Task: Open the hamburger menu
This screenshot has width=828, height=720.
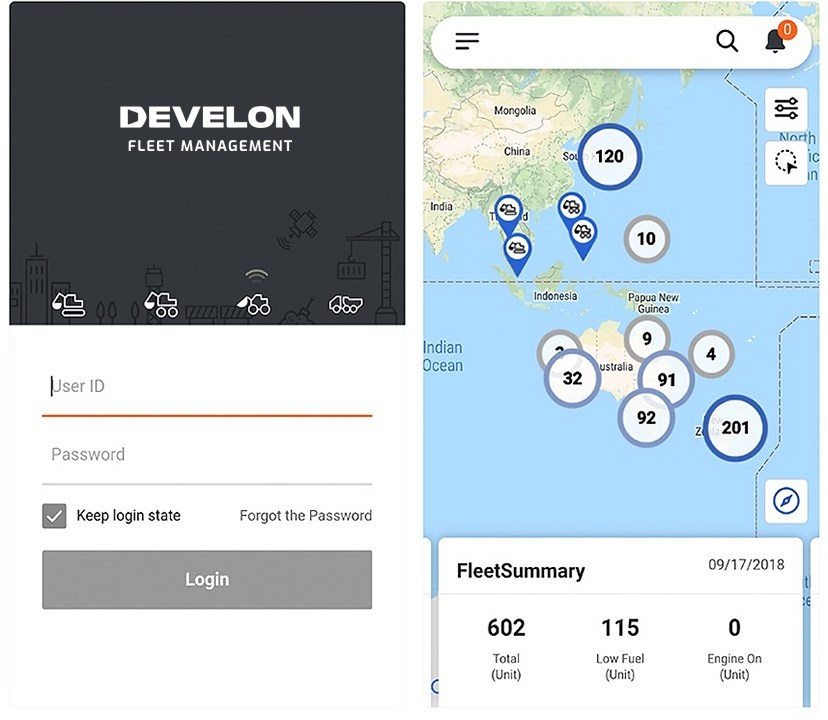Action: click(x=467, y=41)
